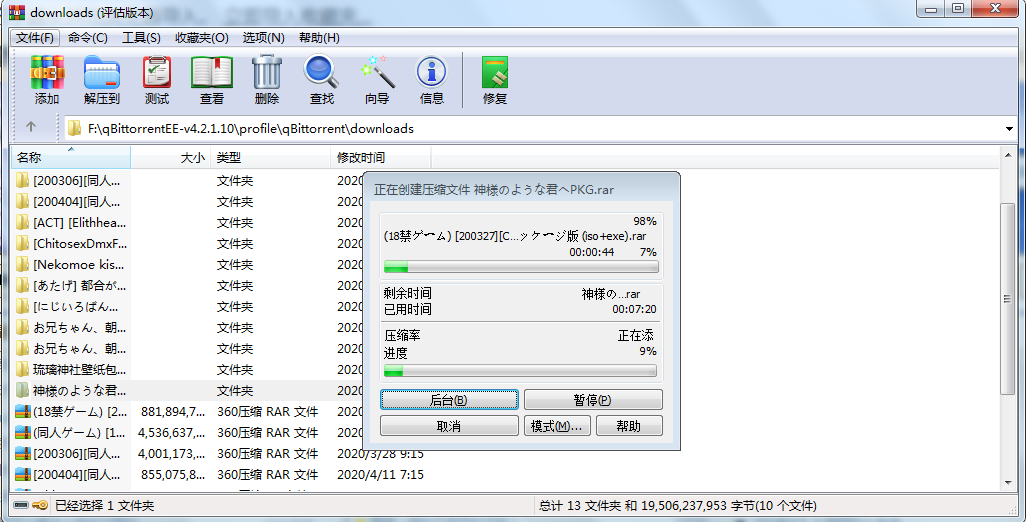Select folder icon of [ACT] [Elithhea...
1026x522 pixels.
tap(23, 222)
